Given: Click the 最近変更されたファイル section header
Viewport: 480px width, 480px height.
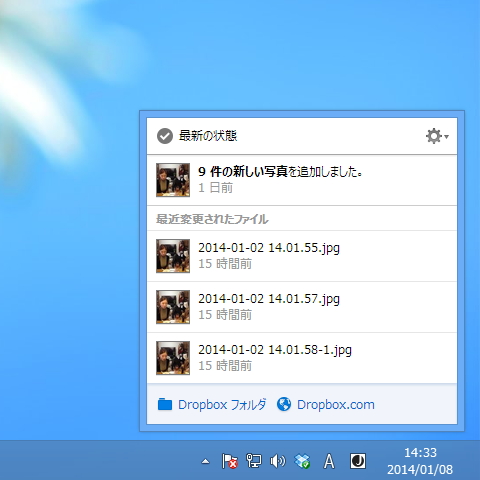Looking at the screenshot, I should [x=212, y=219].
